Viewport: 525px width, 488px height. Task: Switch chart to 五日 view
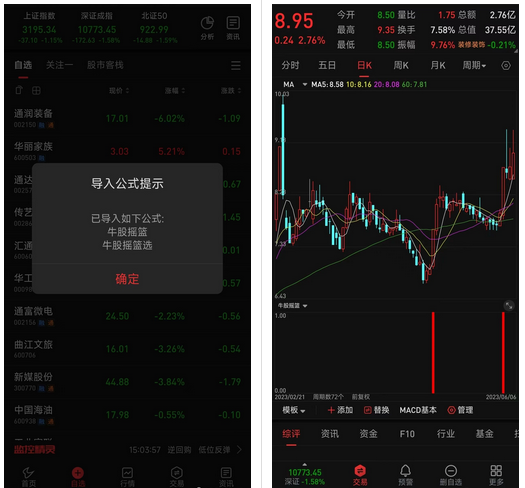pyautogui.click(x=327, y=65)
